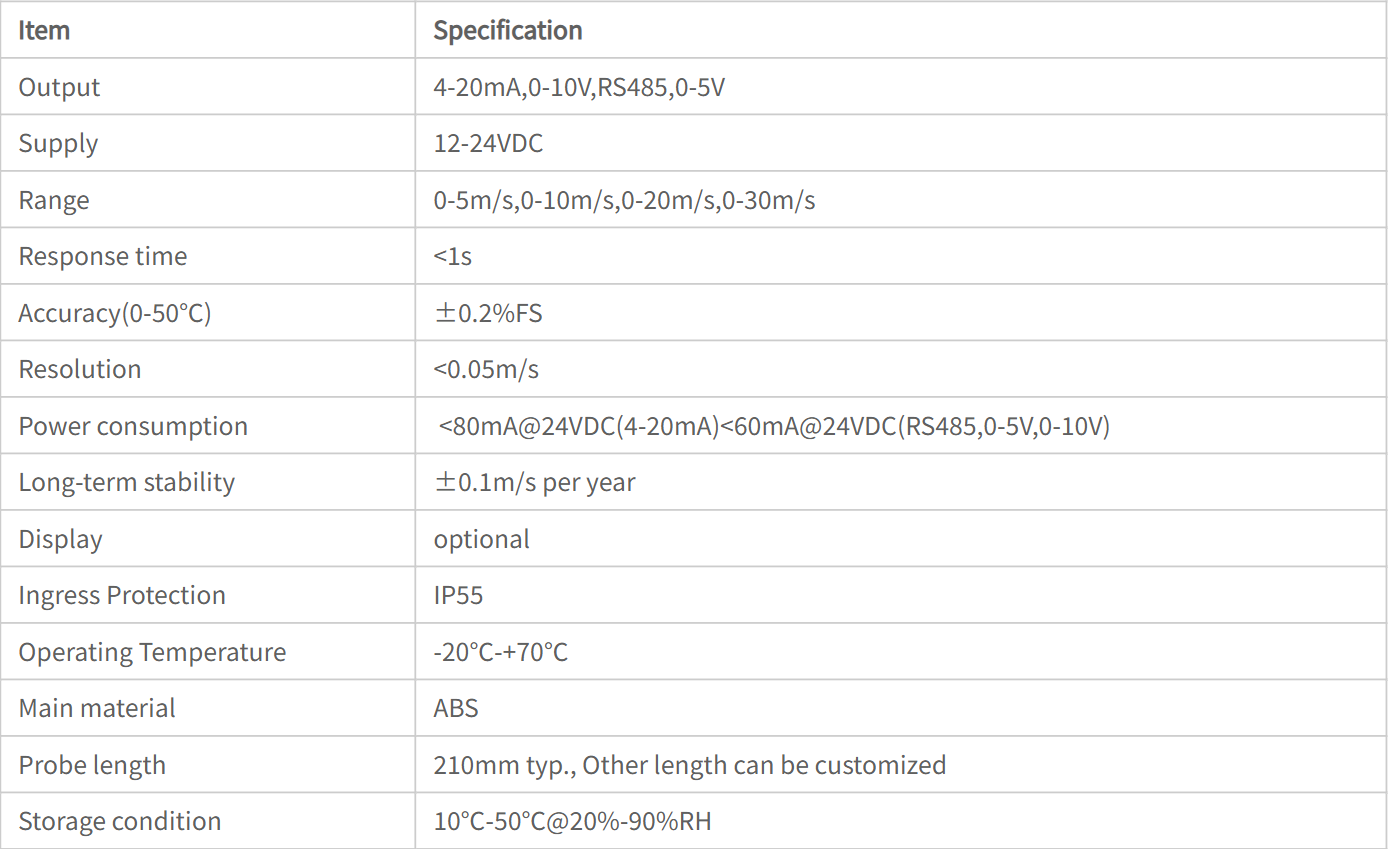Select the Response time label
The image size is (1389, 849).
pos(102,256)
